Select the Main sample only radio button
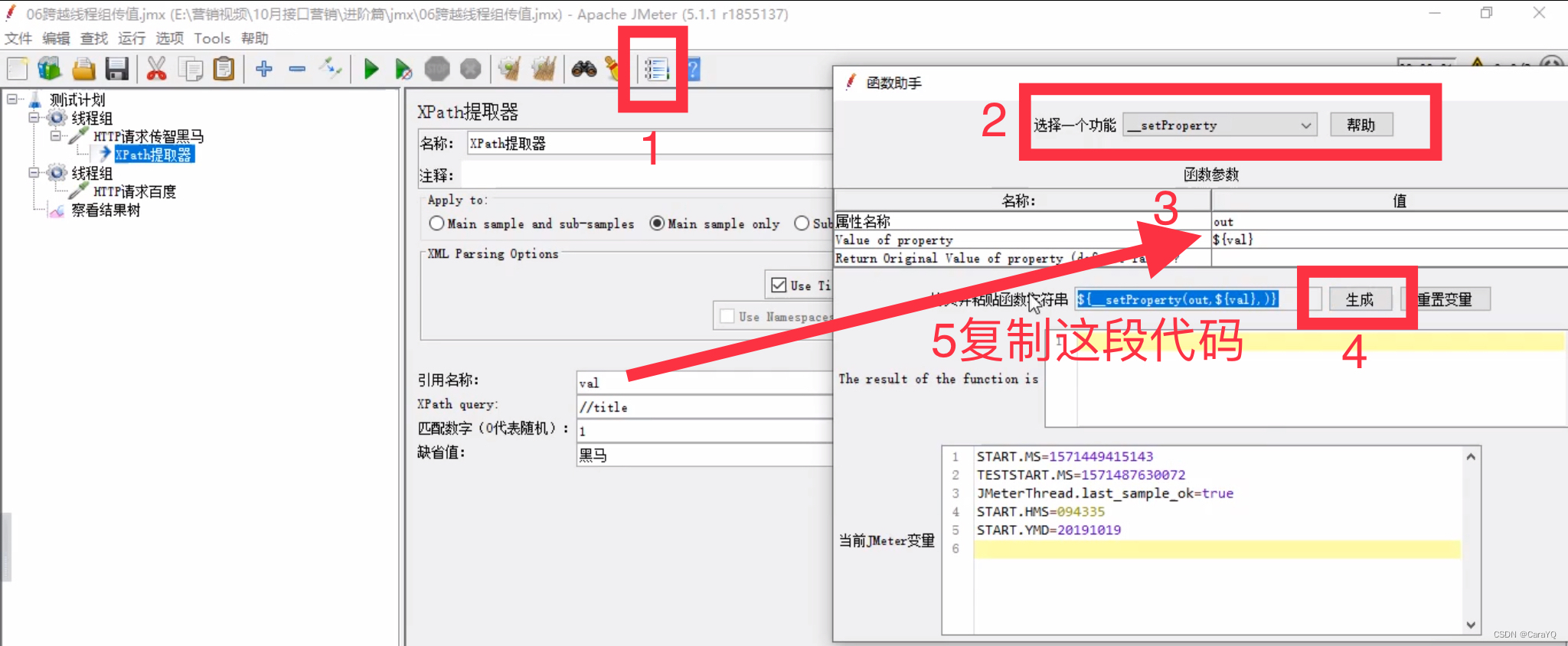The width and height of the screenshot is (1568, 646). click(x=657, y=223)
